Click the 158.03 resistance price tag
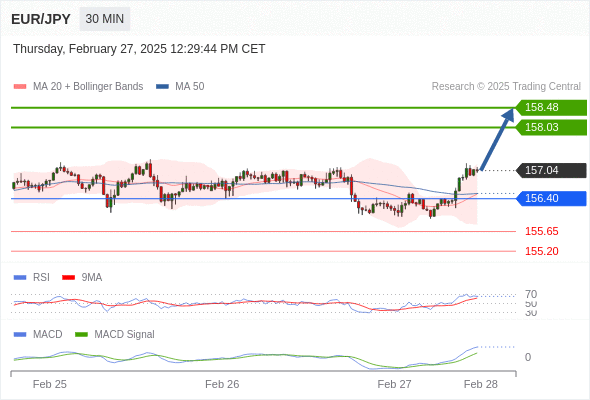This screenshot has height=400, width=590. [551, 128]
